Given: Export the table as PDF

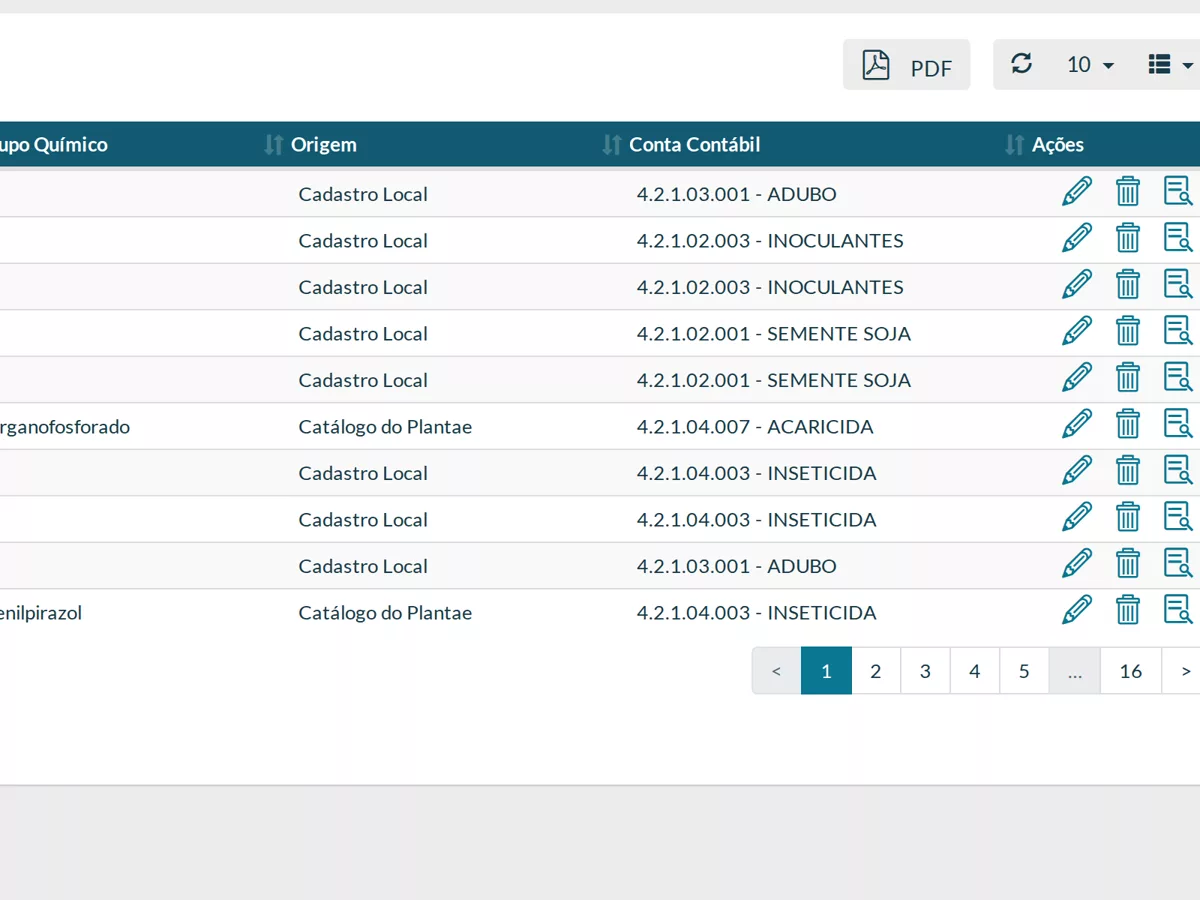Looking at the screenshot, I should 906,65.
